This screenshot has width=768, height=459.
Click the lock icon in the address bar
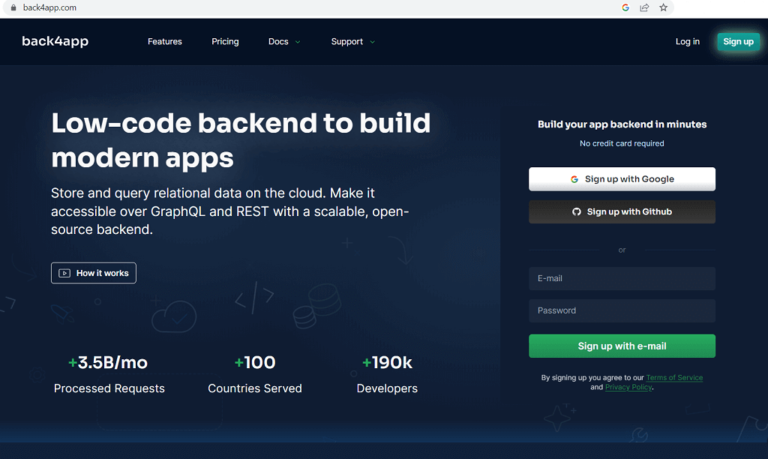click(12, 7)
